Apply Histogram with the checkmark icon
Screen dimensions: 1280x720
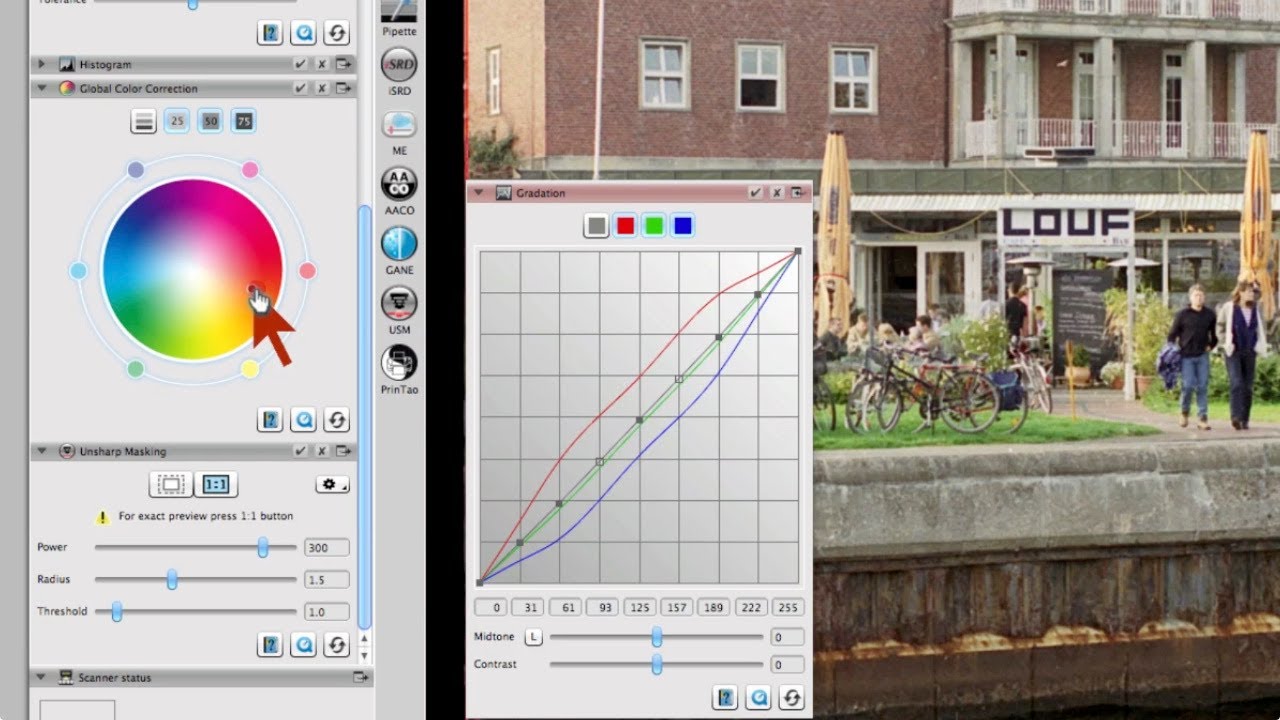pyautogui.click(x=300, y=64)
